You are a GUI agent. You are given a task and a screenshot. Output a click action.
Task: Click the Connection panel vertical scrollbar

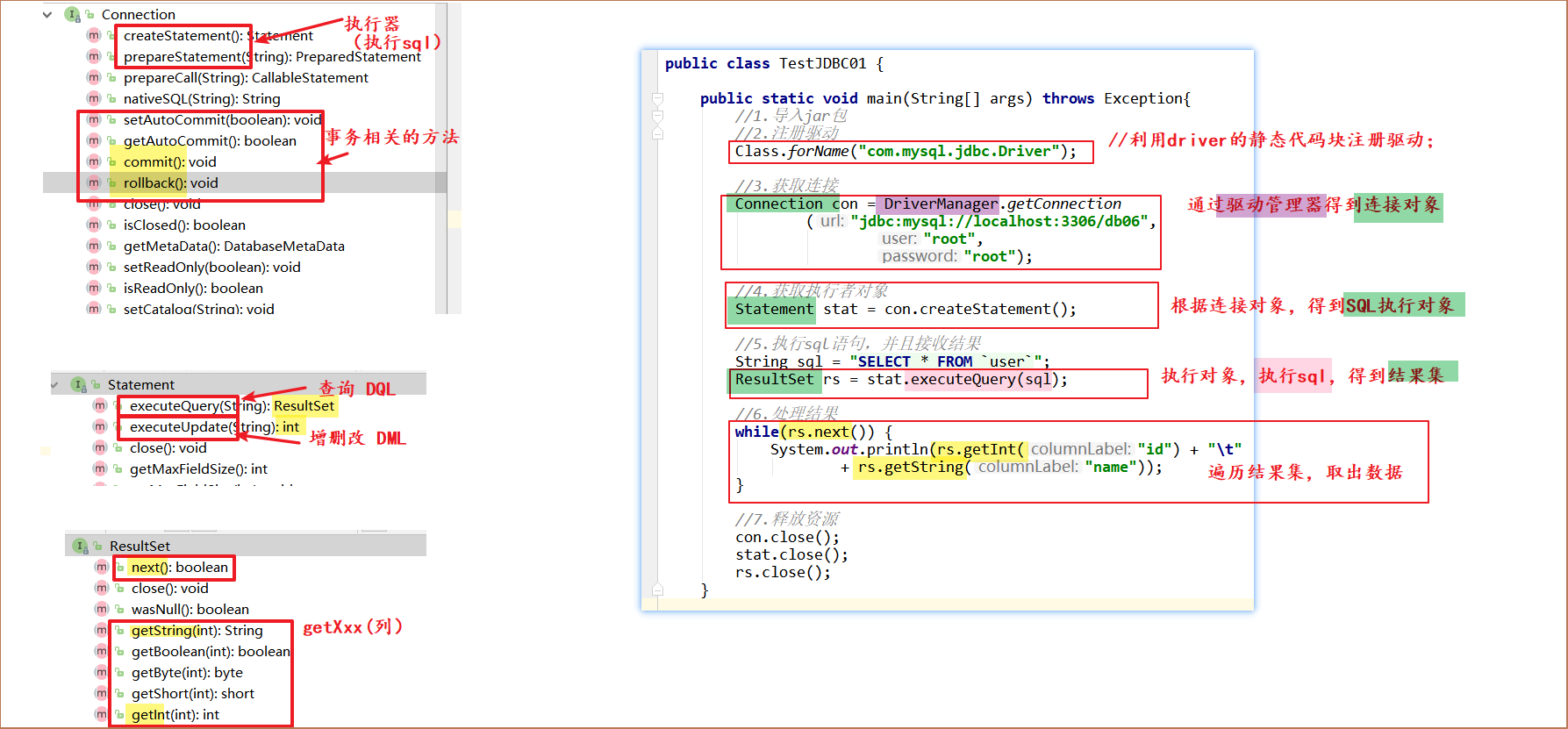(x=441, y=158)
